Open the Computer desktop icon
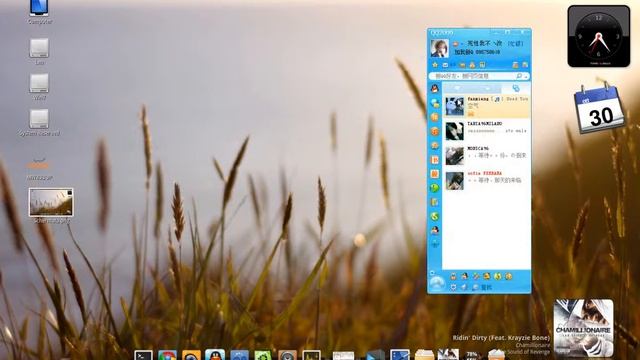The height and width of the screenshot is (360, 640). [39, 11]
